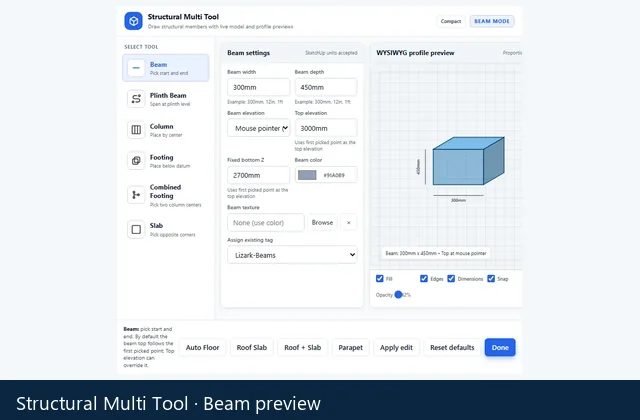Click the 'Beam: 300mm x 450mm' preview caption
Screen dimensions: 640x420
[x=436, y=253]
